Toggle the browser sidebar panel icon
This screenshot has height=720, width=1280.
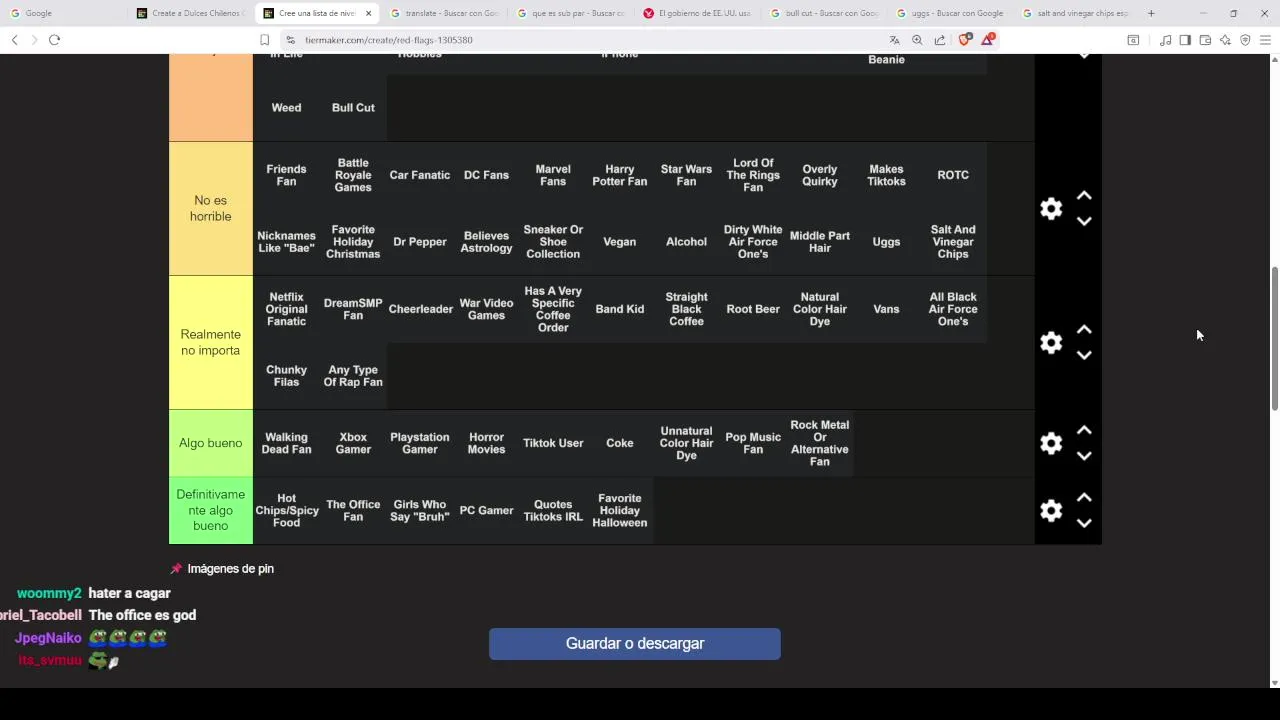(1185, 40)
